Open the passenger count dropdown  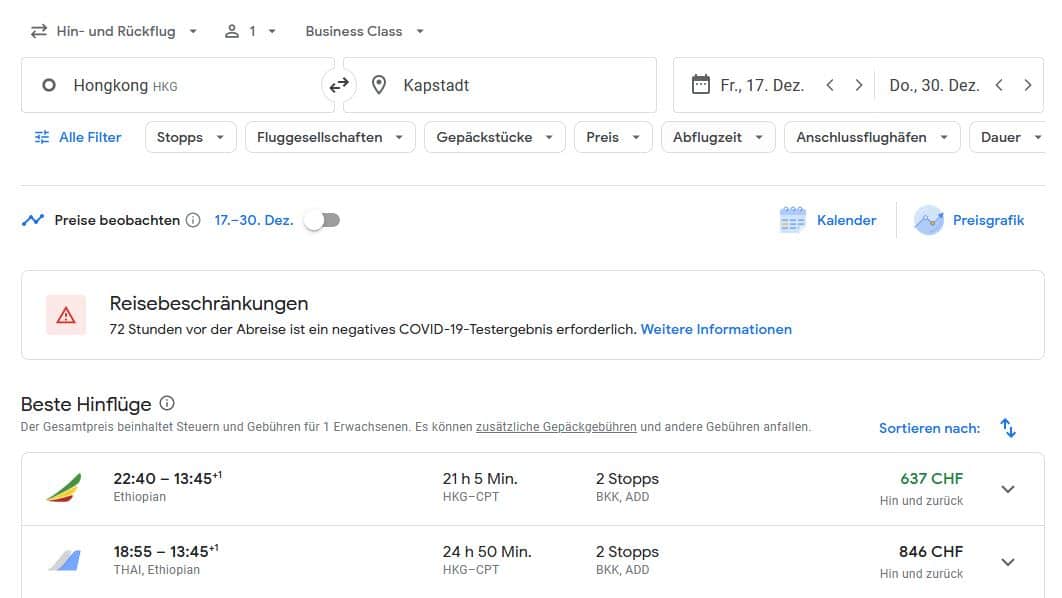[x=250, y=31]
